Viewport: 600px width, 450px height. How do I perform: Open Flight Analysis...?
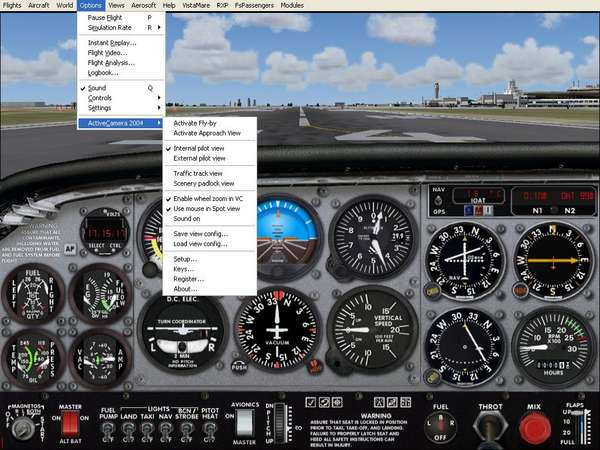121,63
